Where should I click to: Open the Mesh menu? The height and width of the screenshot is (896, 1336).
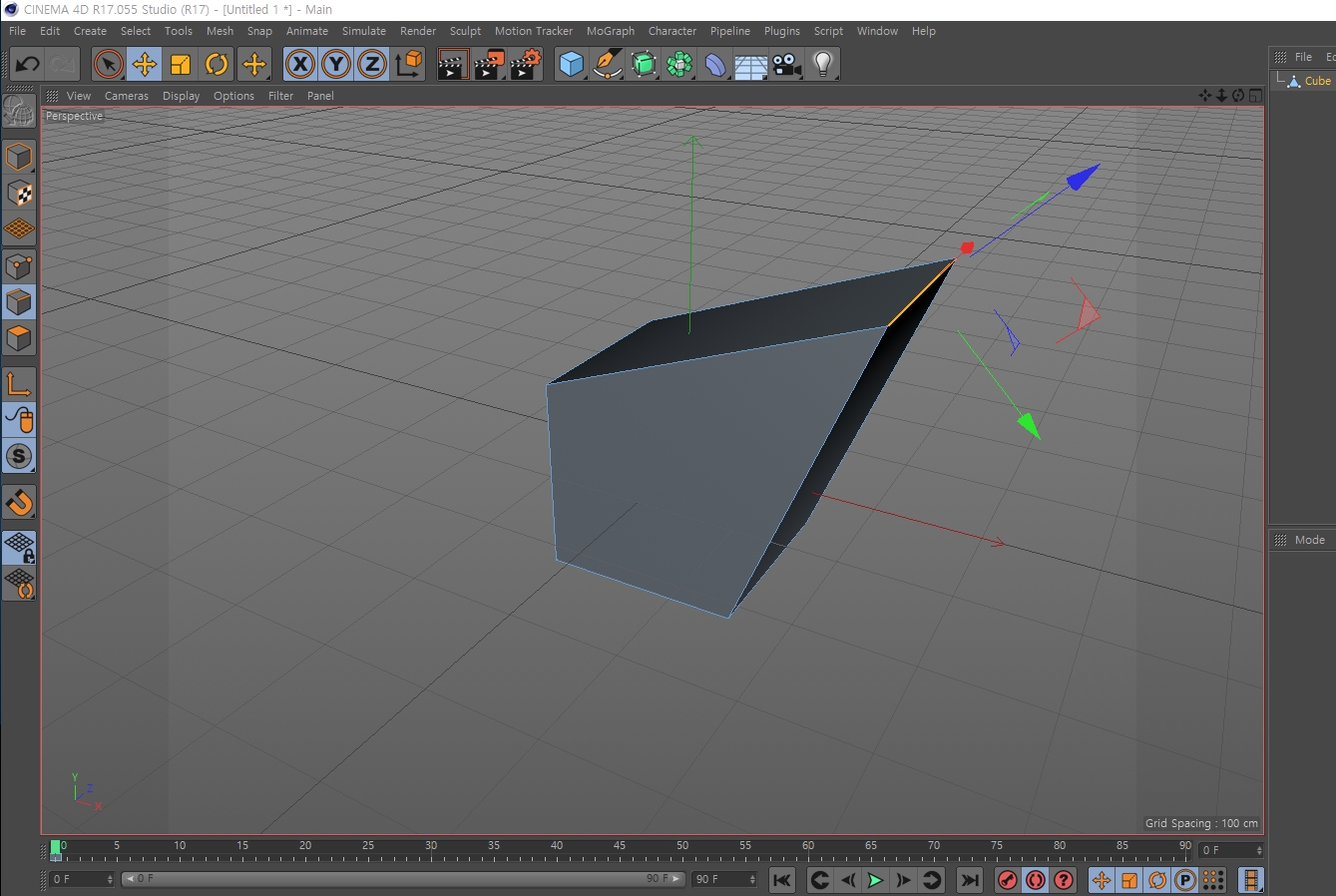tap(220, 31)
